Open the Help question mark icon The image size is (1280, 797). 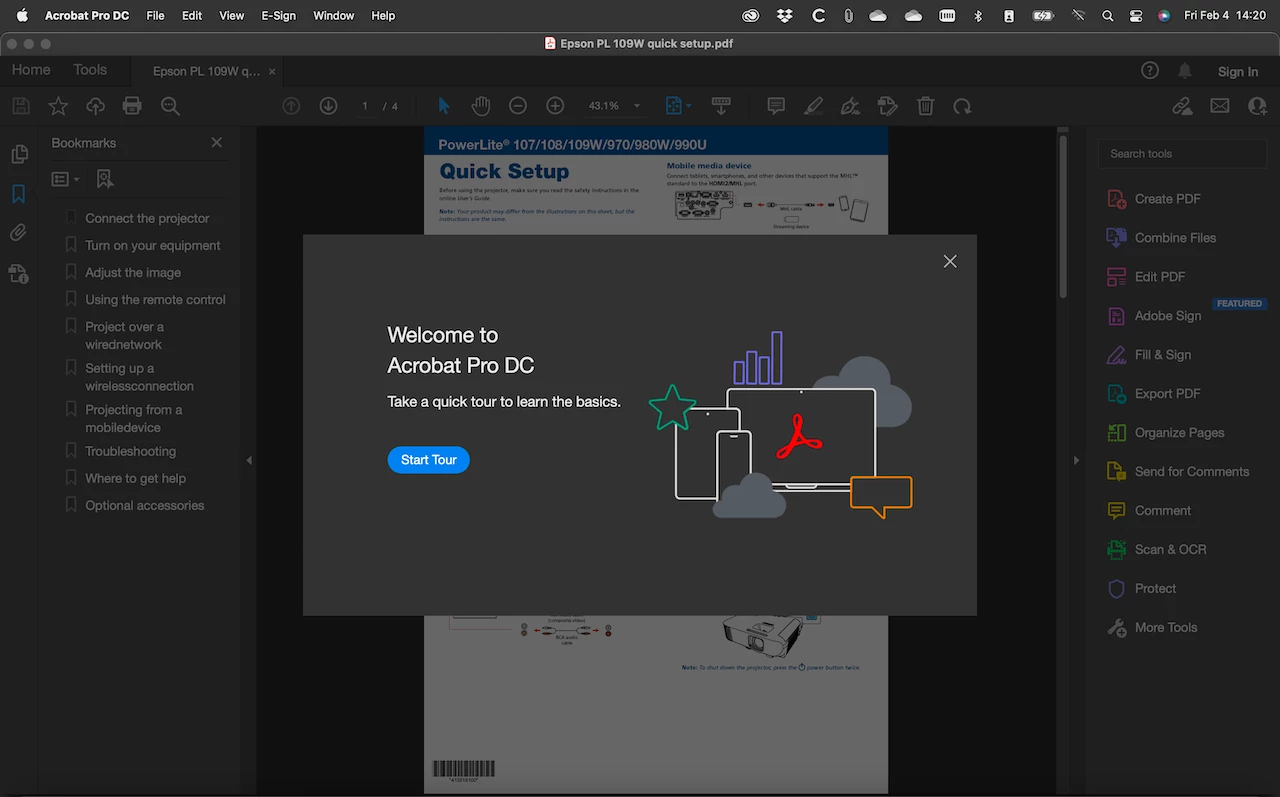pyautogui.click(x=1150, y=70)
